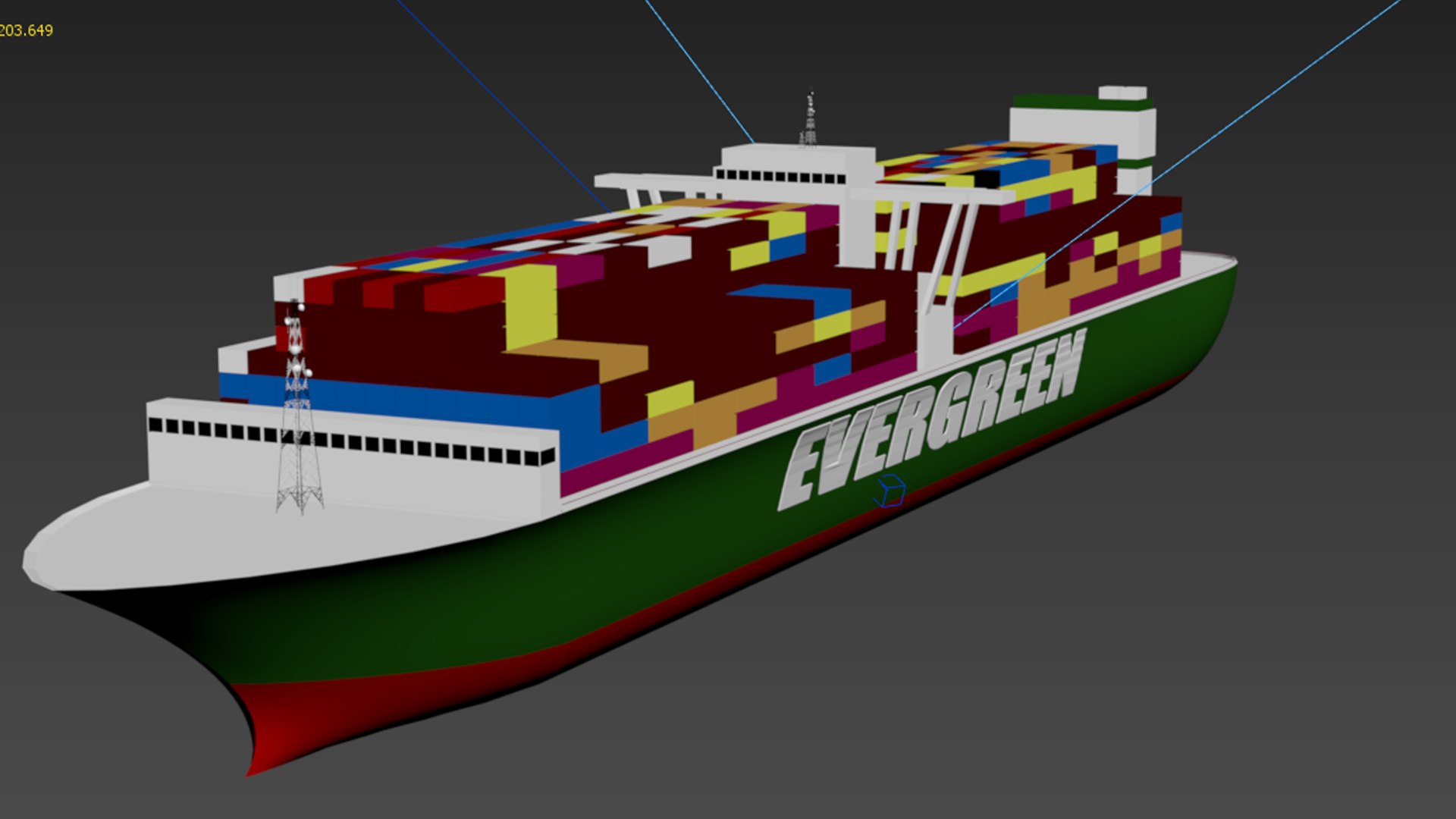Select the antenna mast atop the bridge
Viewport: 1456px width, 819px height.
coord(809,117)
